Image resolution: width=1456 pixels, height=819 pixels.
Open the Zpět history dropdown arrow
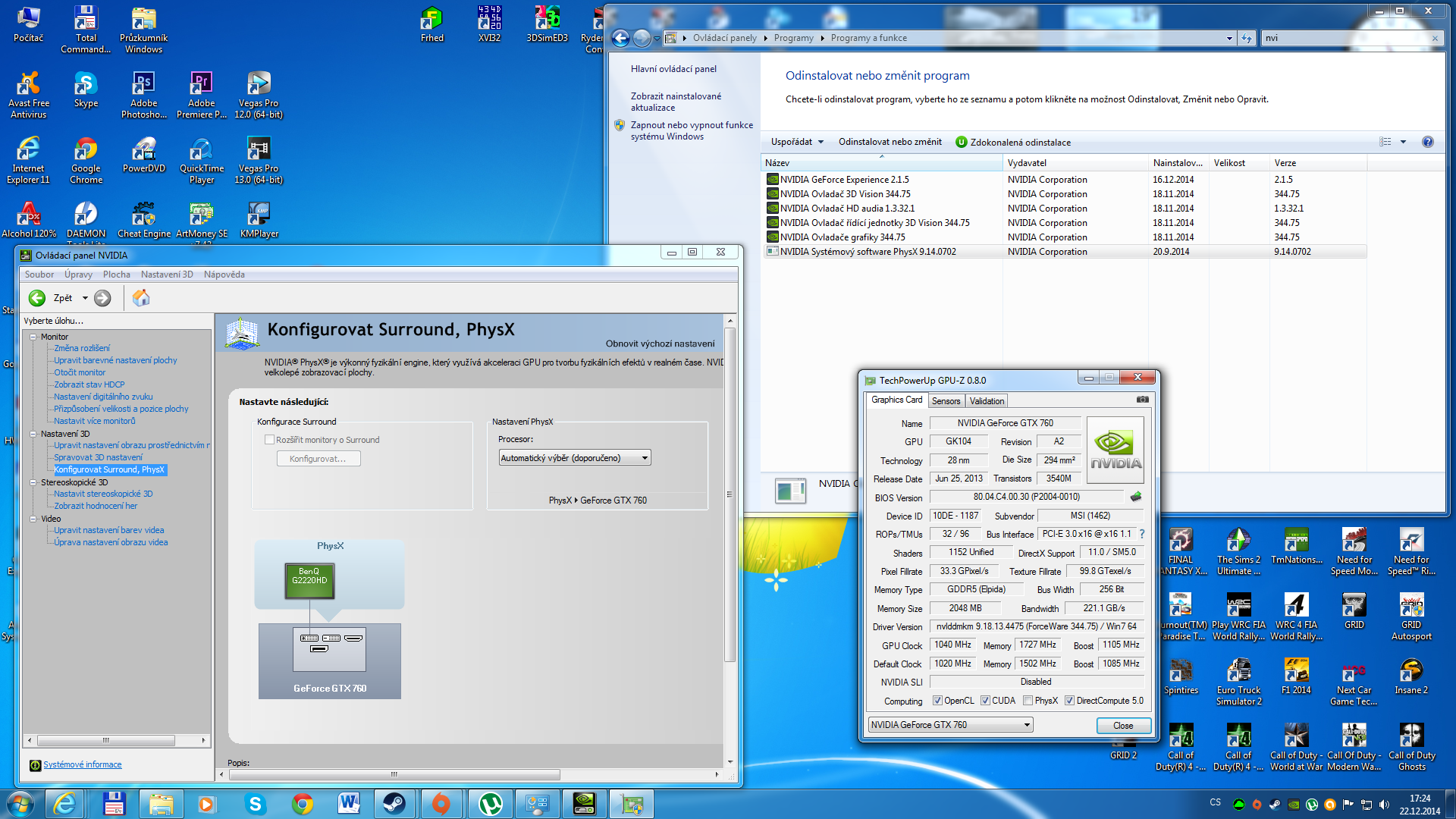[x=85, y=298]
